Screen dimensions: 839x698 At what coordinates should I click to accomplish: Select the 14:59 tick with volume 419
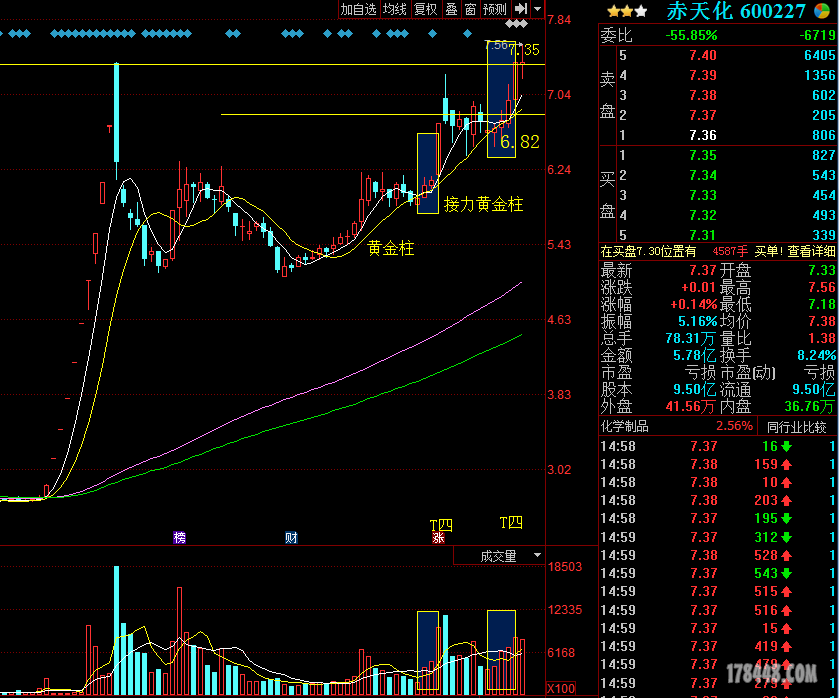[718, 647]
